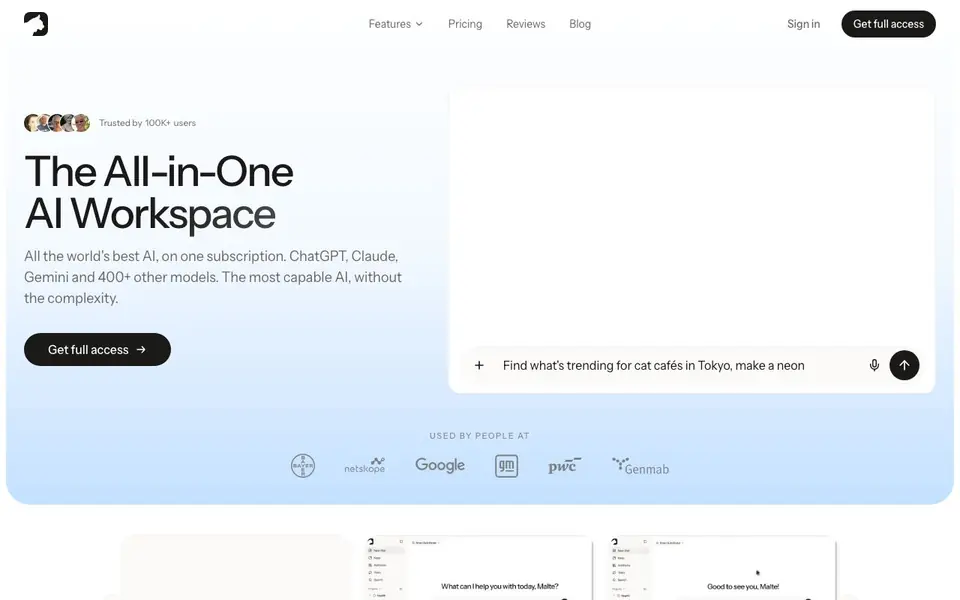The image size is (960, 600).
Task: Open the Blog link
Action: pyautogui.click(x=580, y=24)
